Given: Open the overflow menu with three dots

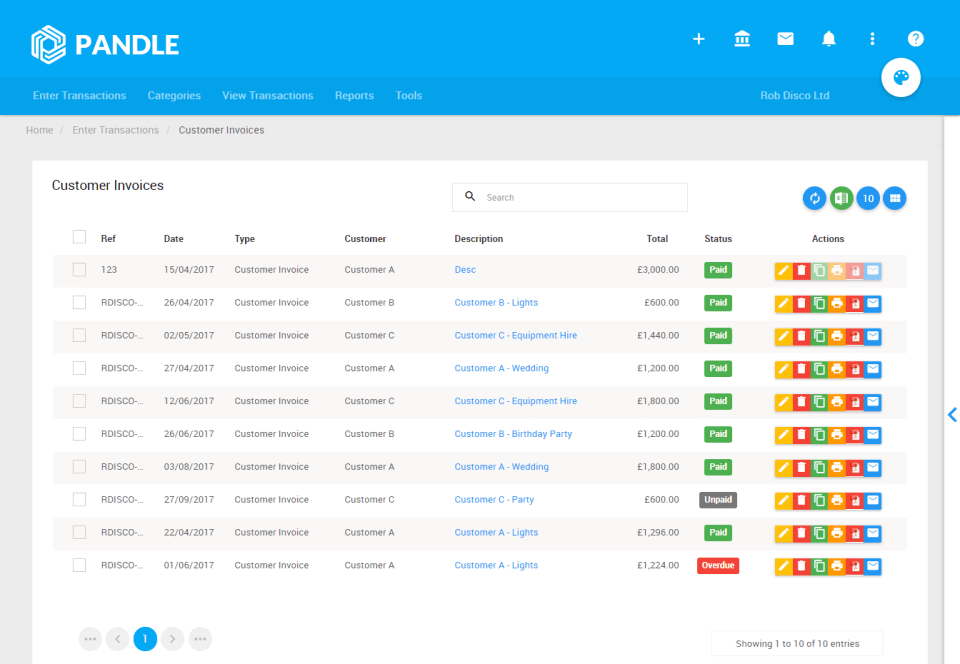Looking at the screenshot, I should tap(872, 39).
